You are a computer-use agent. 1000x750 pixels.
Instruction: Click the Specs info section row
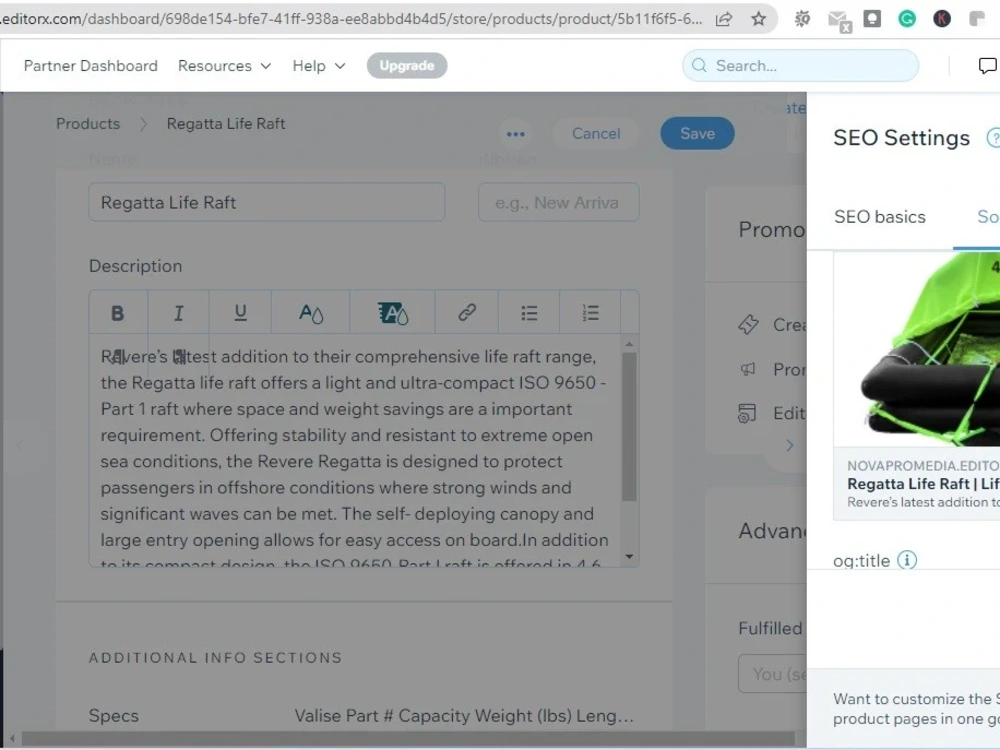coord(364,716)
